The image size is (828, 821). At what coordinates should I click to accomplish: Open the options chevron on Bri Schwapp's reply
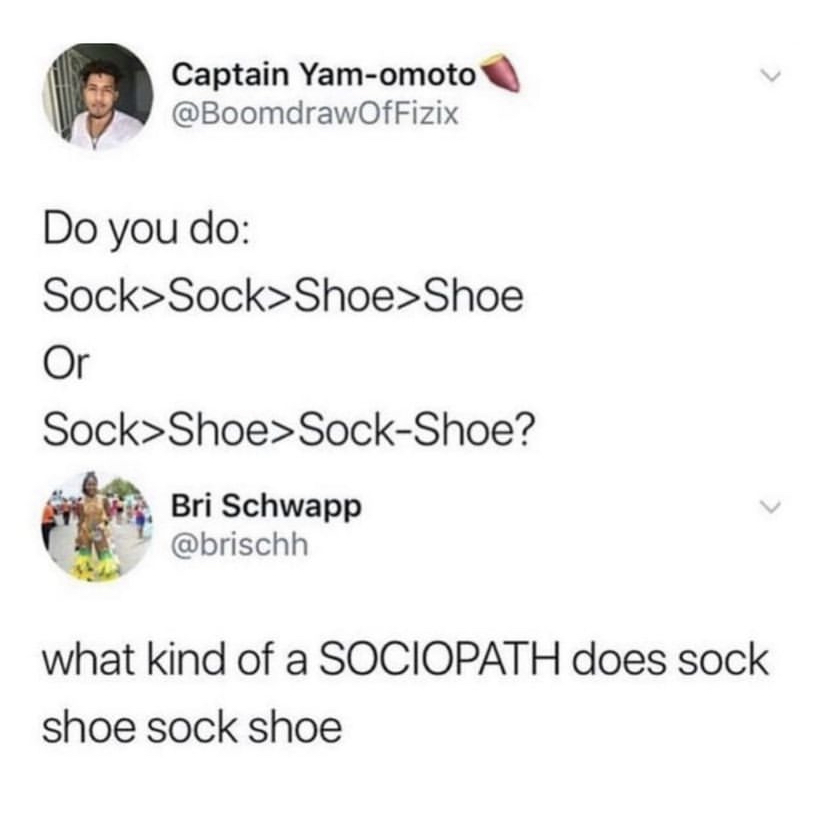[770, 507]
